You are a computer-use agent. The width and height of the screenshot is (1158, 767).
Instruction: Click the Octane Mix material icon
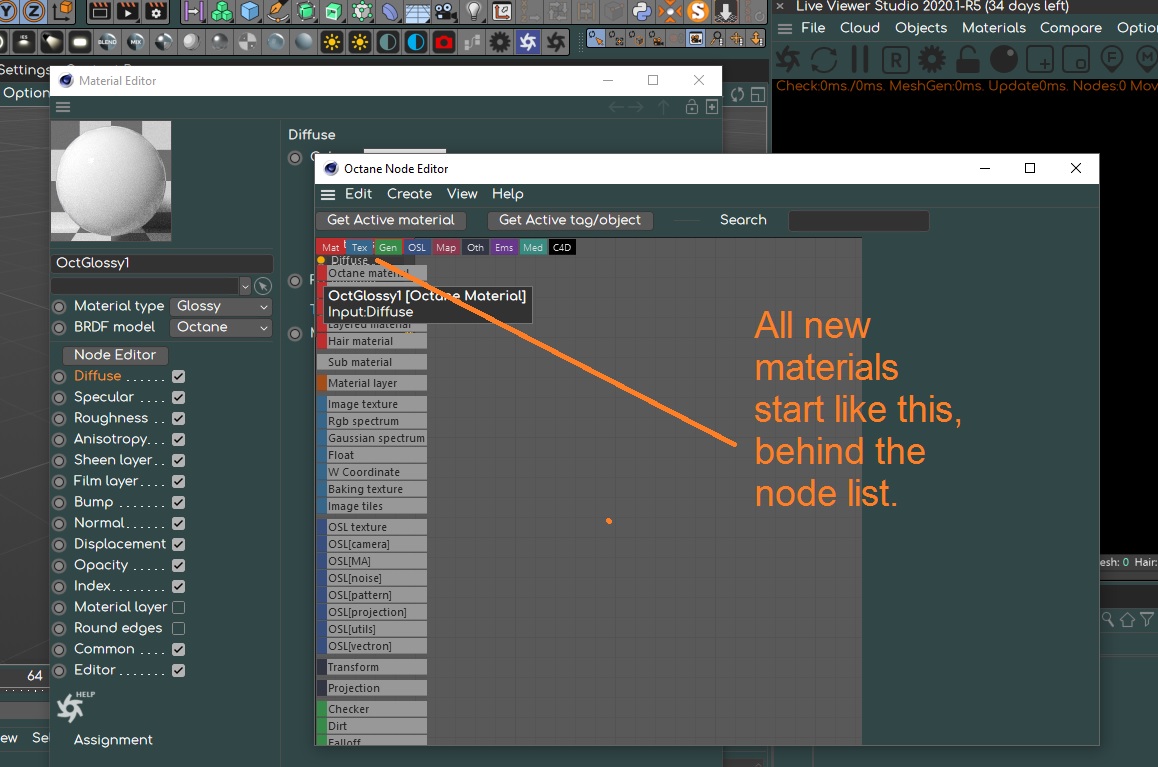pyautogui.click(x=135, y=41)
